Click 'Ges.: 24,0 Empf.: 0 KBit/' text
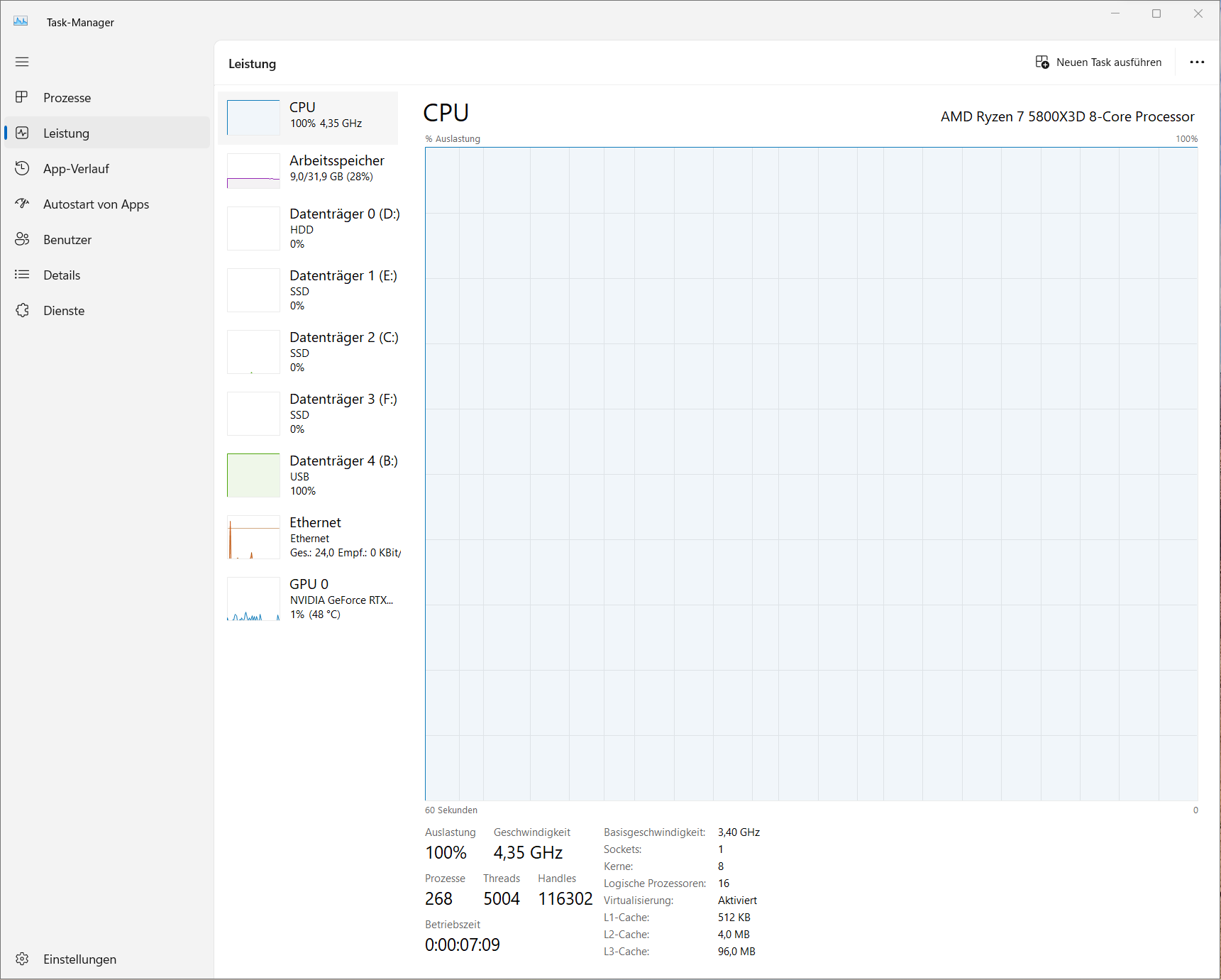 tap(346, 553)
